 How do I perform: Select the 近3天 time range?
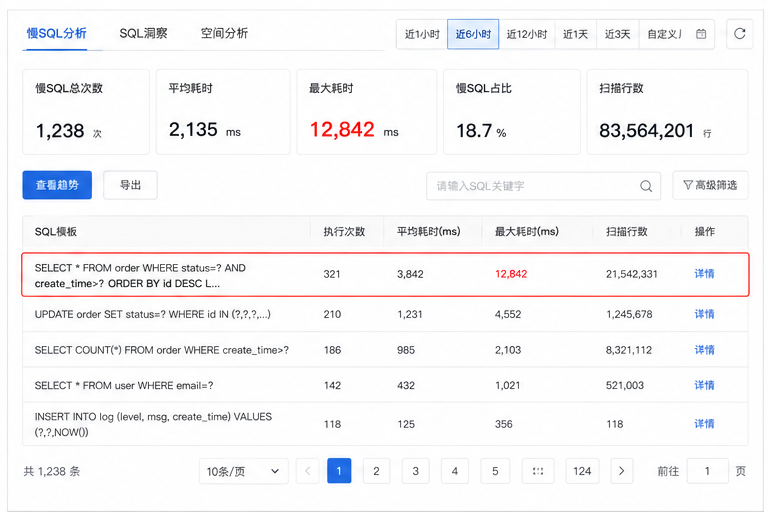(618, 34)
